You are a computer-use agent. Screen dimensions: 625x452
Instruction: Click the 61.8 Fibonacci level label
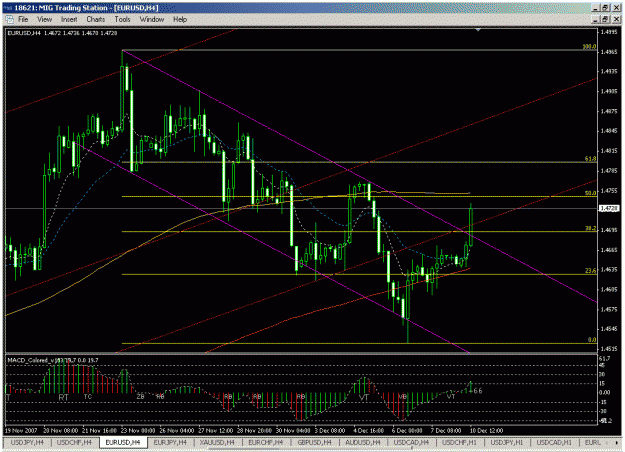[x=590, y=159]
